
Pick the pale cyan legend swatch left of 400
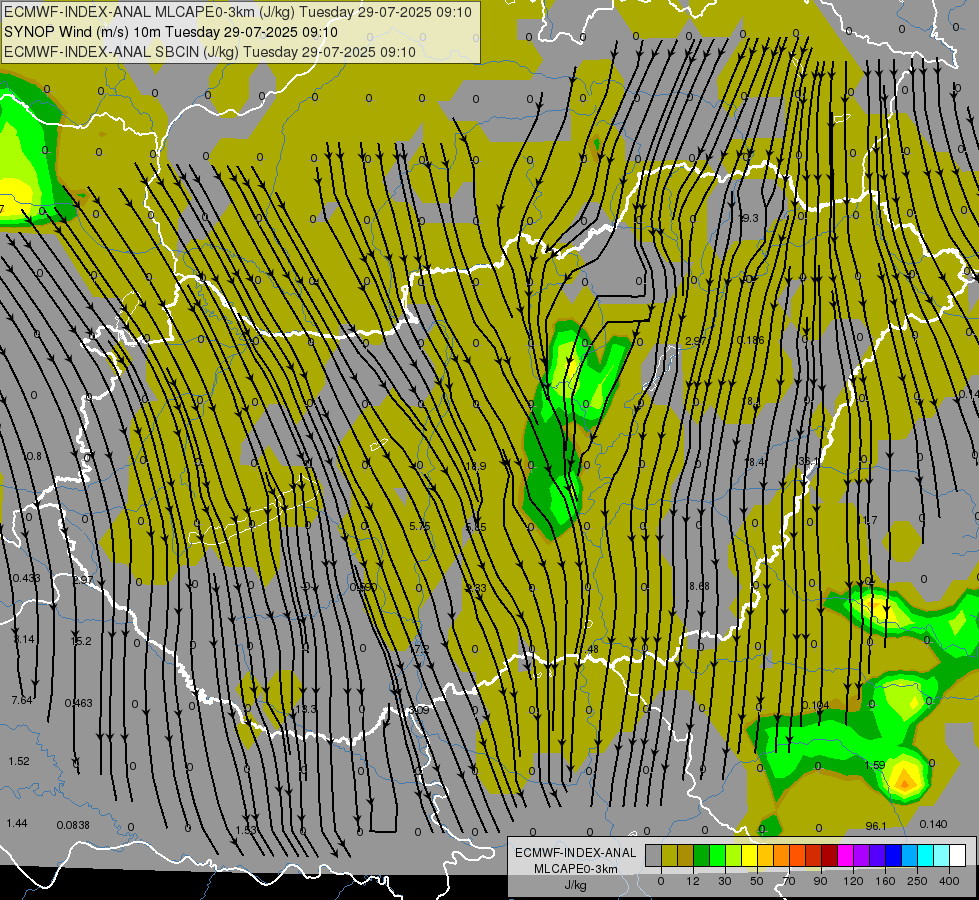[x=942, y=855]
